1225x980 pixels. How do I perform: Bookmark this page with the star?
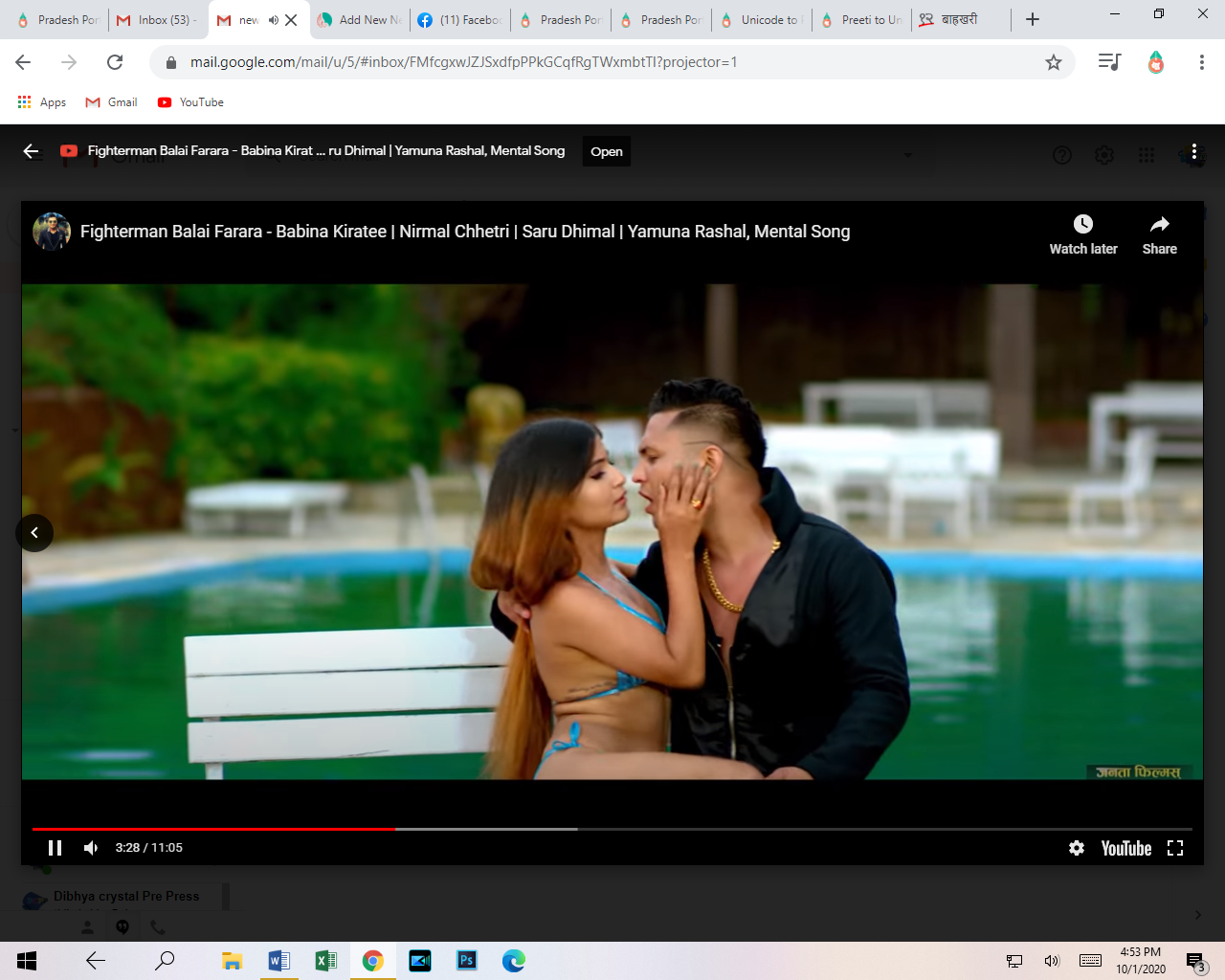[x=1054, y=62]
